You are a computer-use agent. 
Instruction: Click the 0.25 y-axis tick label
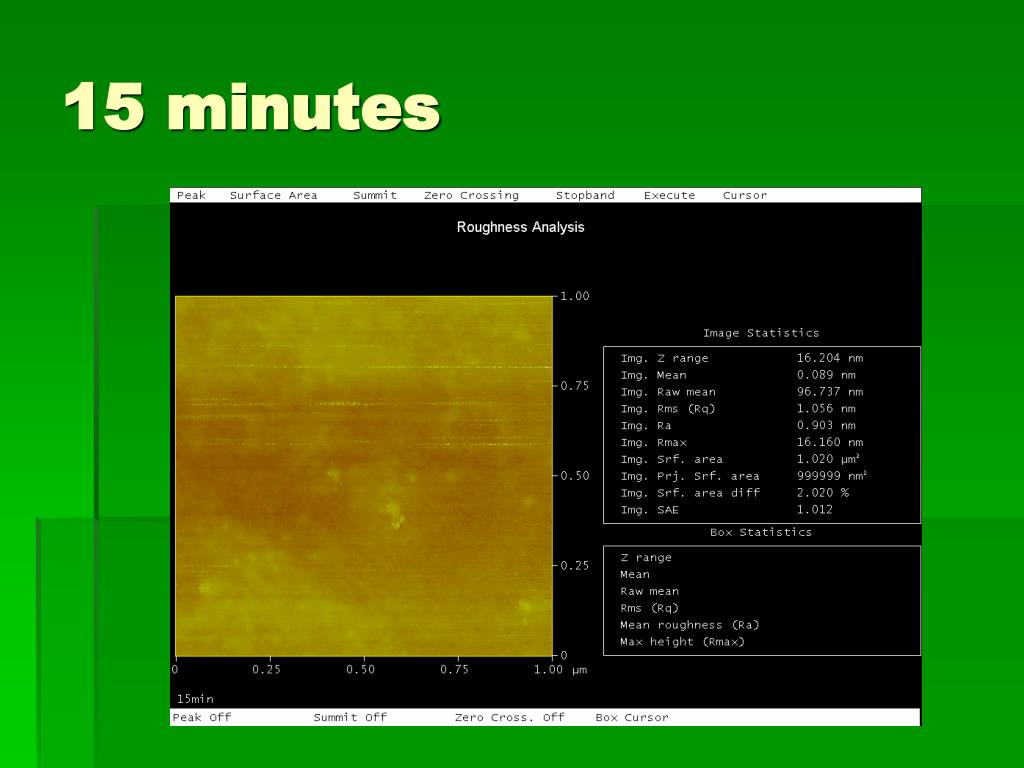click(x=575, y=566)
